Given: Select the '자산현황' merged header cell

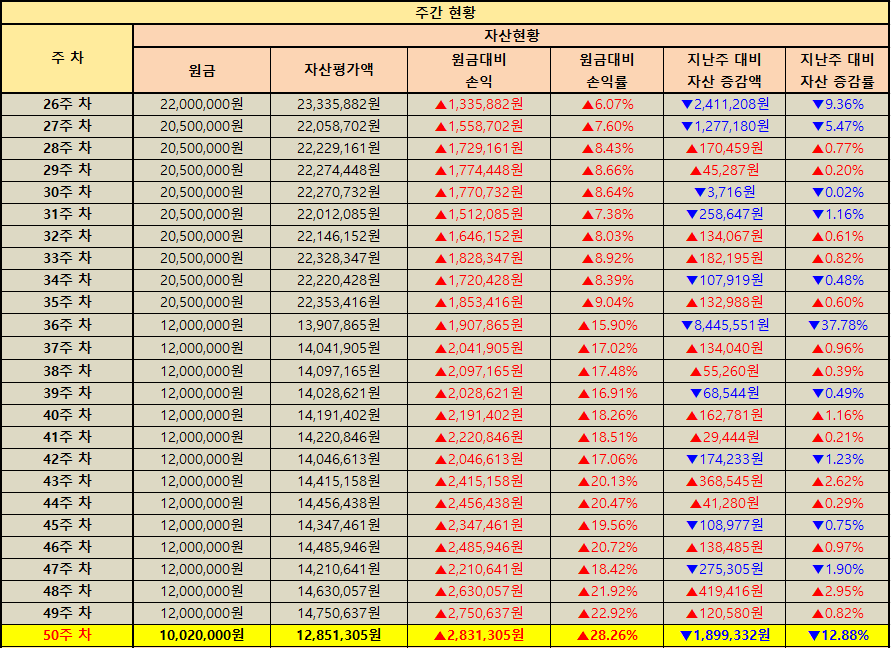Looking at the screenshot, I should (511, 35).
